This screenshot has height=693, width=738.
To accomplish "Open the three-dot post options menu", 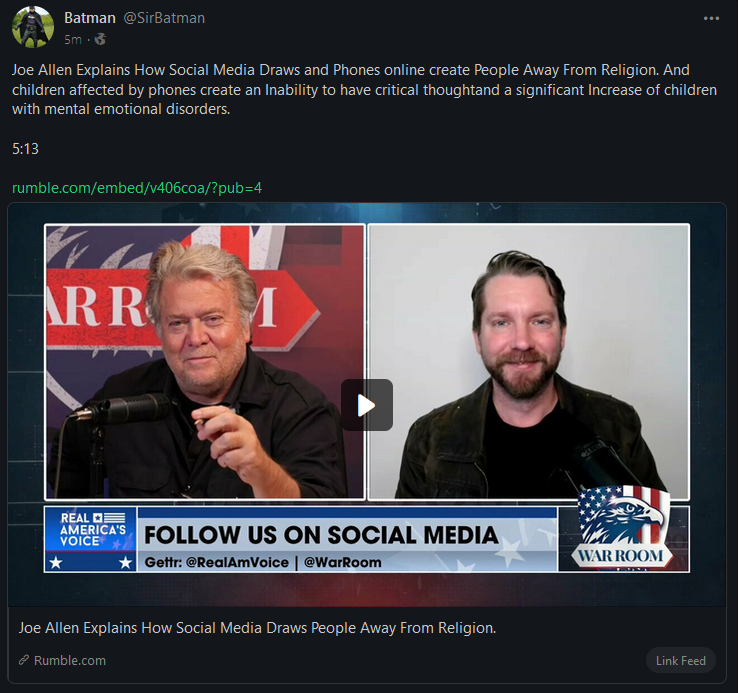I will (711, 18).
